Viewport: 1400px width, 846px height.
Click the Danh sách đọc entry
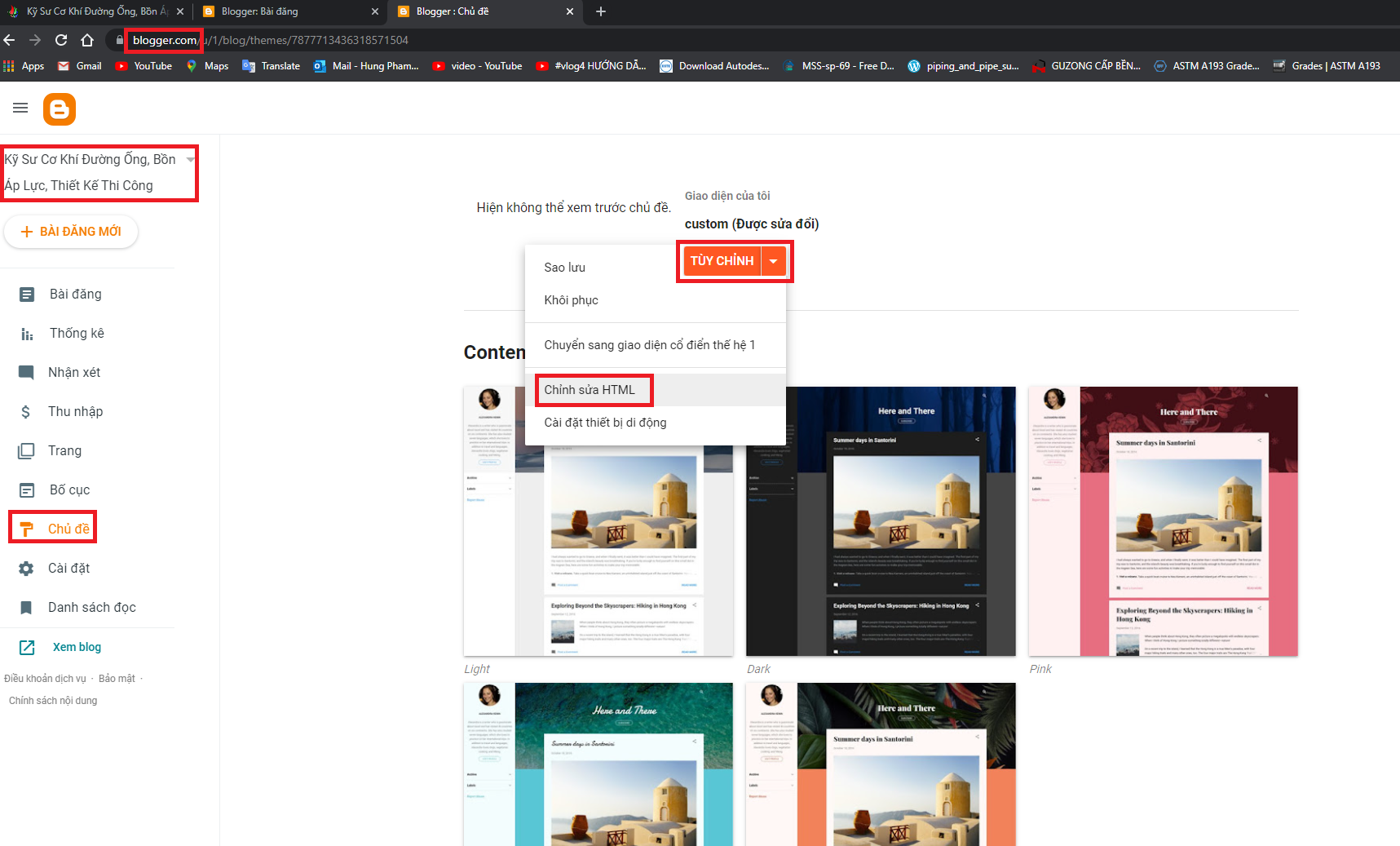pyautogui.click(x=90, y=607)
